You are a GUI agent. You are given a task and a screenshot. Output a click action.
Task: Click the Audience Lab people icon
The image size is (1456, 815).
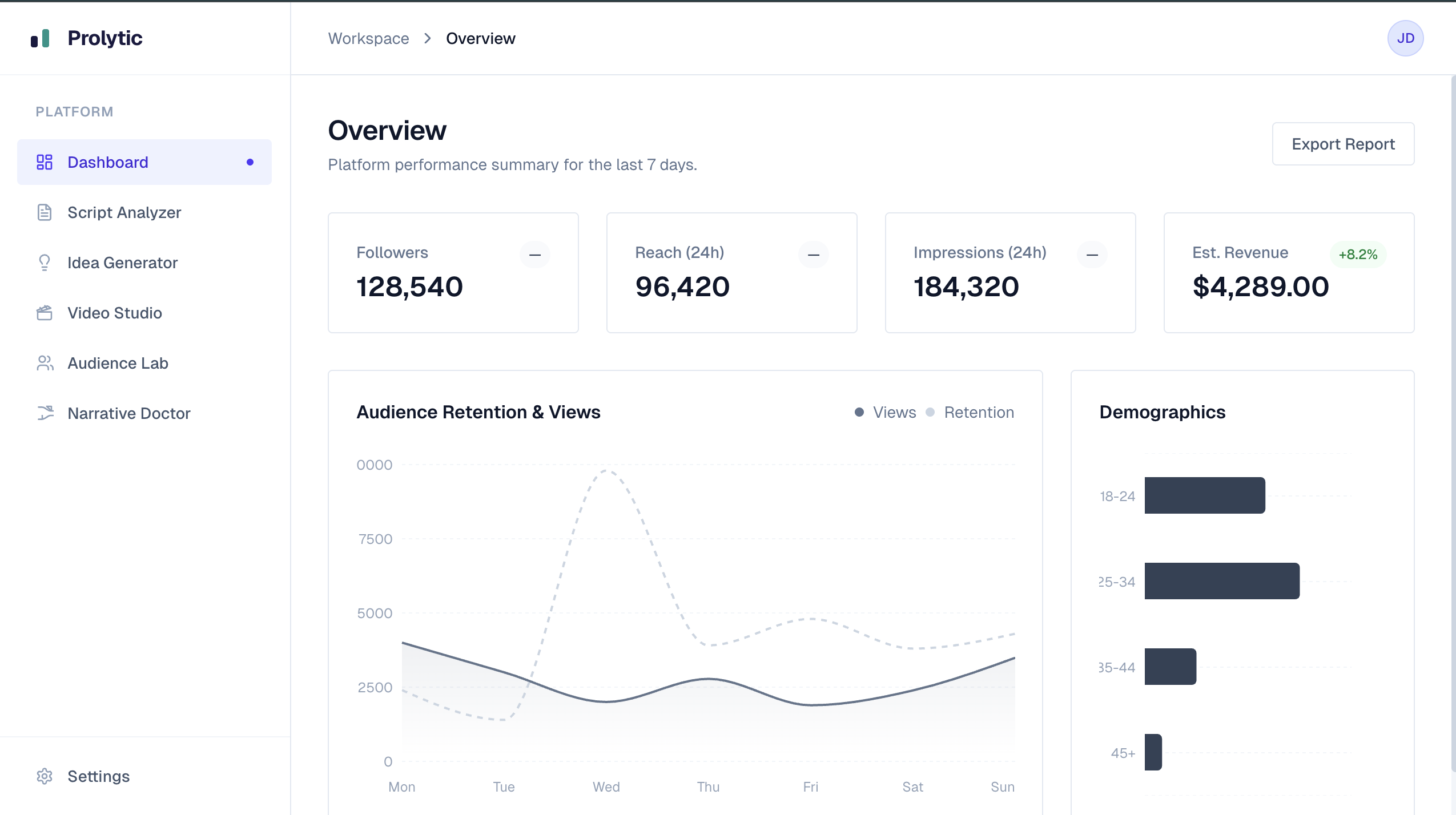45,363
